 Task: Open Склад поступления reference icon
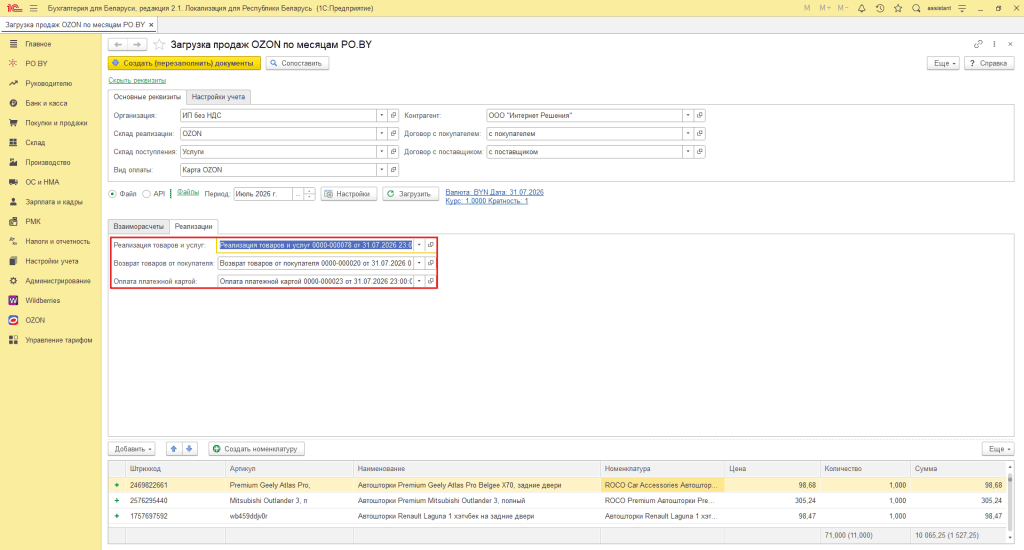(393, 152)
